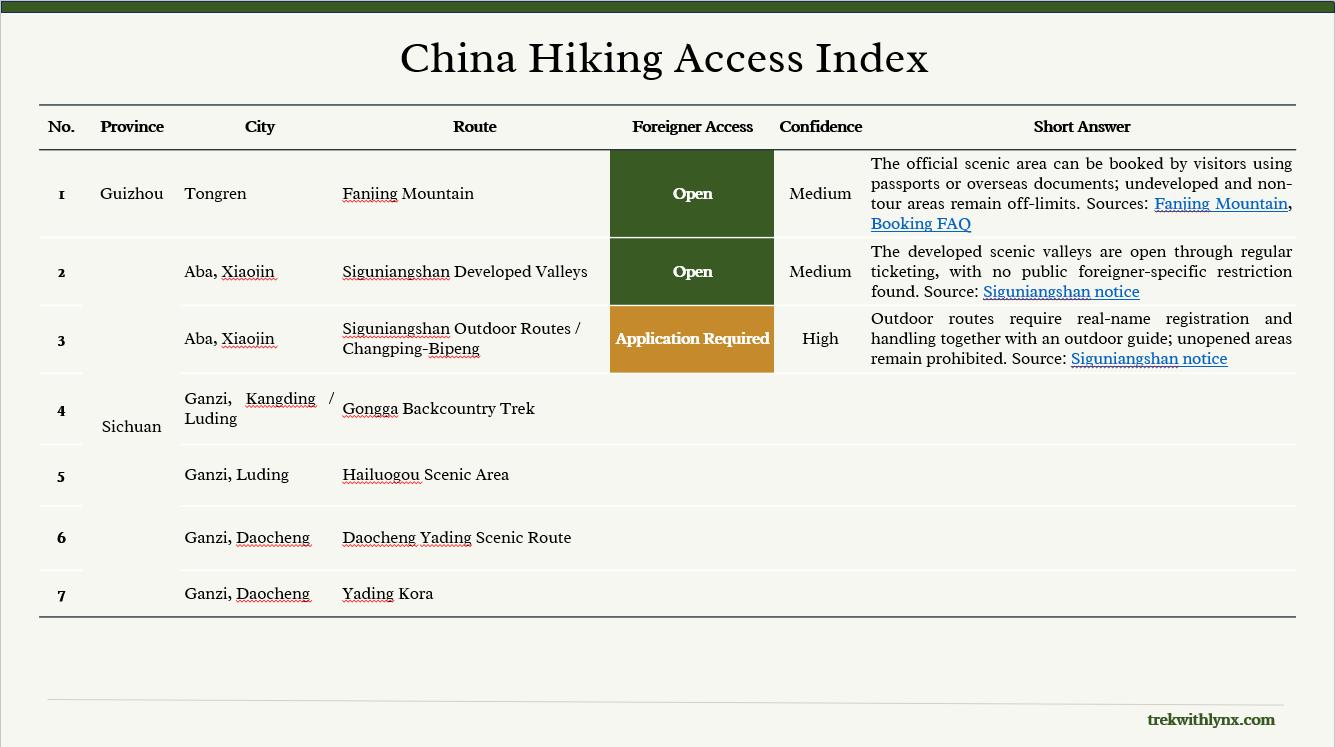1335x747 pixels.
Task: Click empty Short Answer cell for Yading Kora
Action: [x=1081, y=594]
